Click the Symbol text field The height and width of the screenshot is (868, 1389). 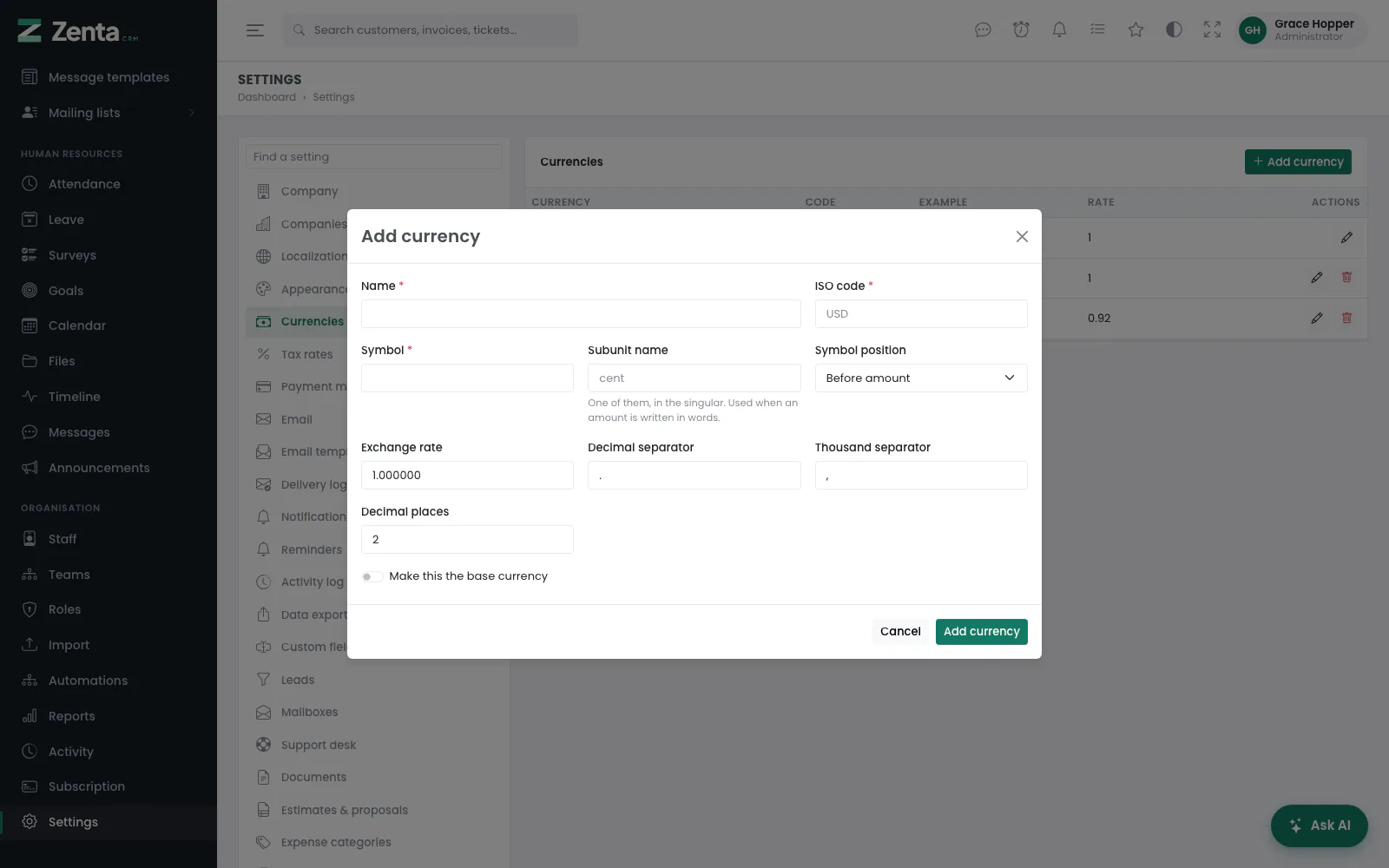click(467, 378)
